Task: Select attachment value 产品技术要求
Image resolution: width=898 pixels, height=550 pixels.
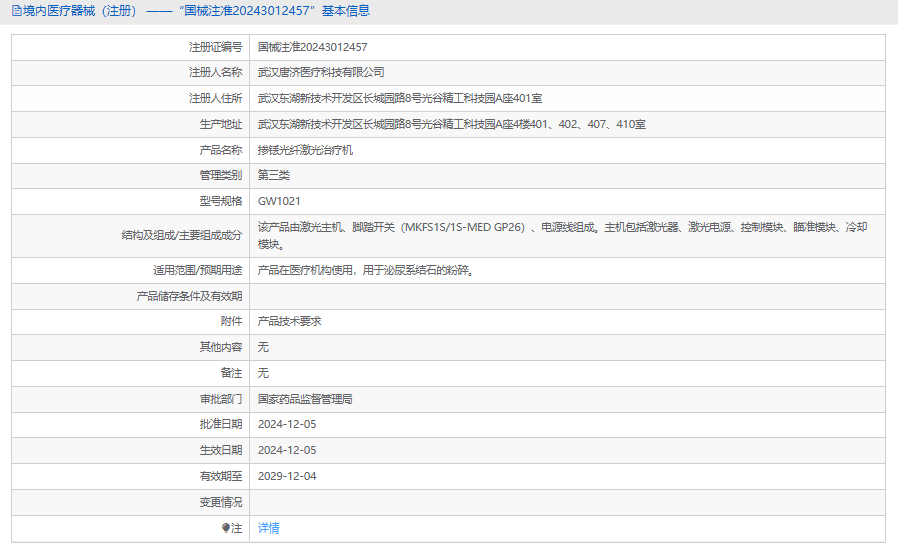Action: pos(289,321)
